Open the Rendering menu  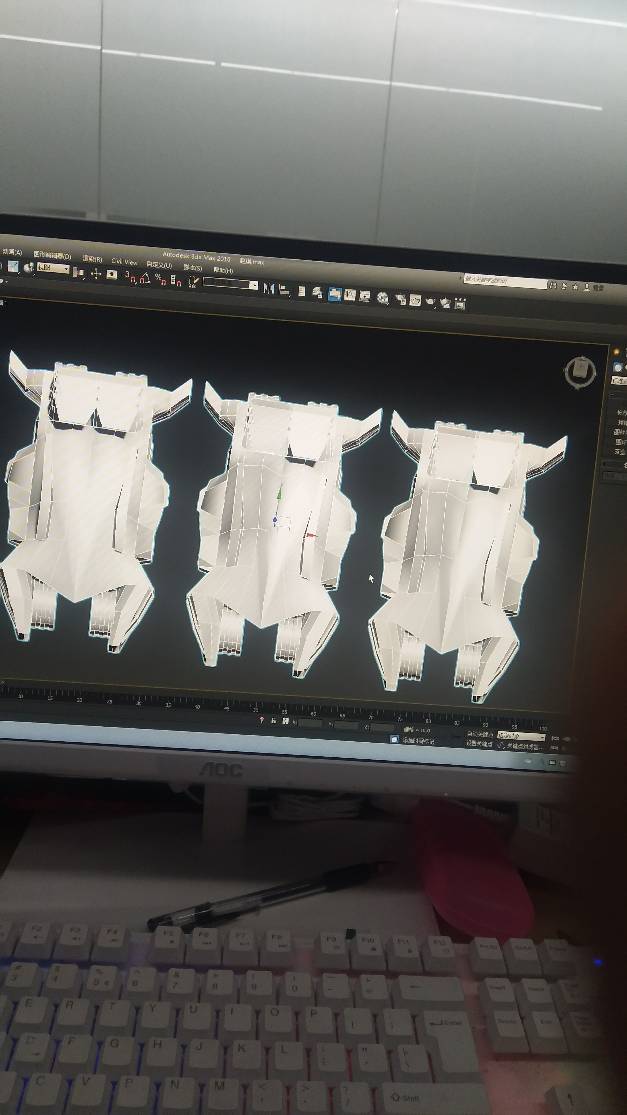click(92, 259)
